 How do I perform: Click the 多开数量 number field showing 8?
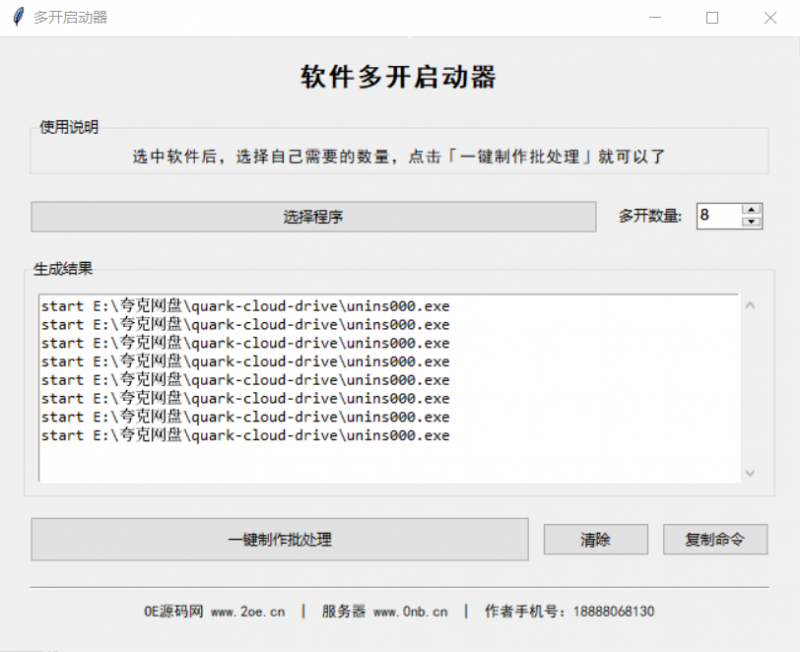(x=715, y=217)
